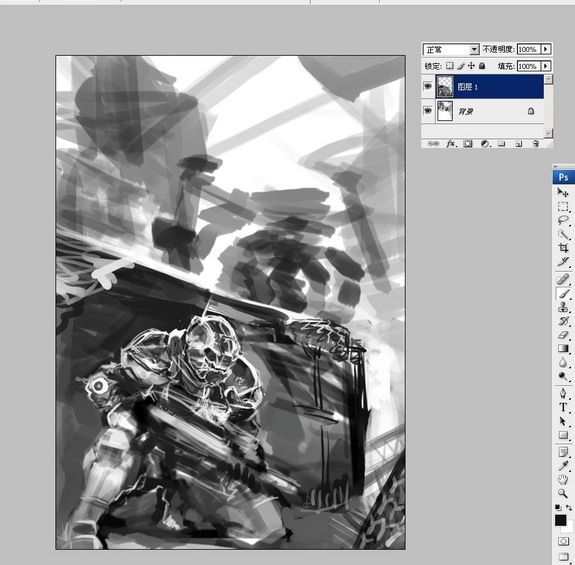575x565 pixels.
Task: Select the Gradient tool
Action: (563, 348)
